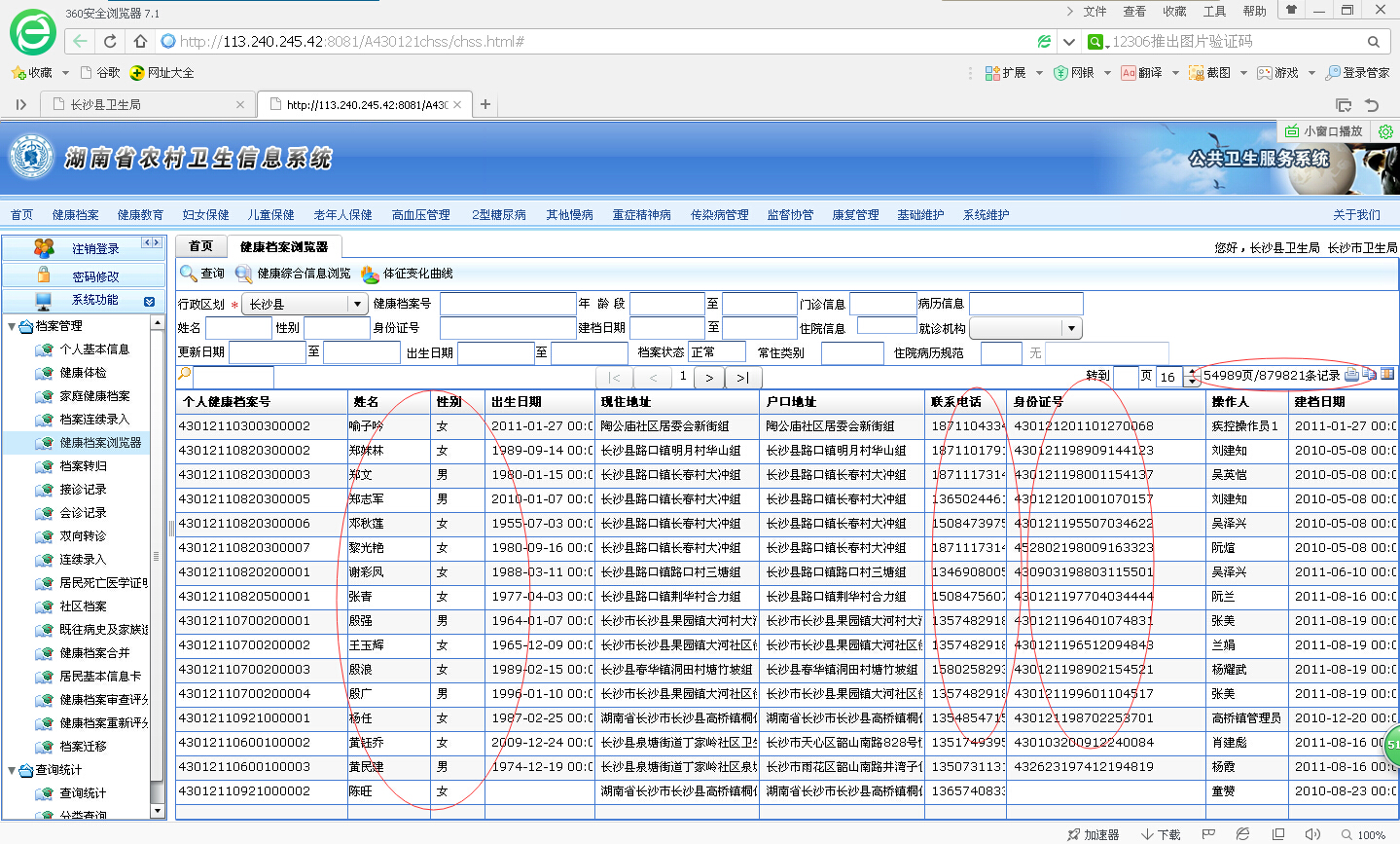Collapse the 档案管理 tree node
The height and width of the screenshot is (844, 1400).
[x=12, y=326]
